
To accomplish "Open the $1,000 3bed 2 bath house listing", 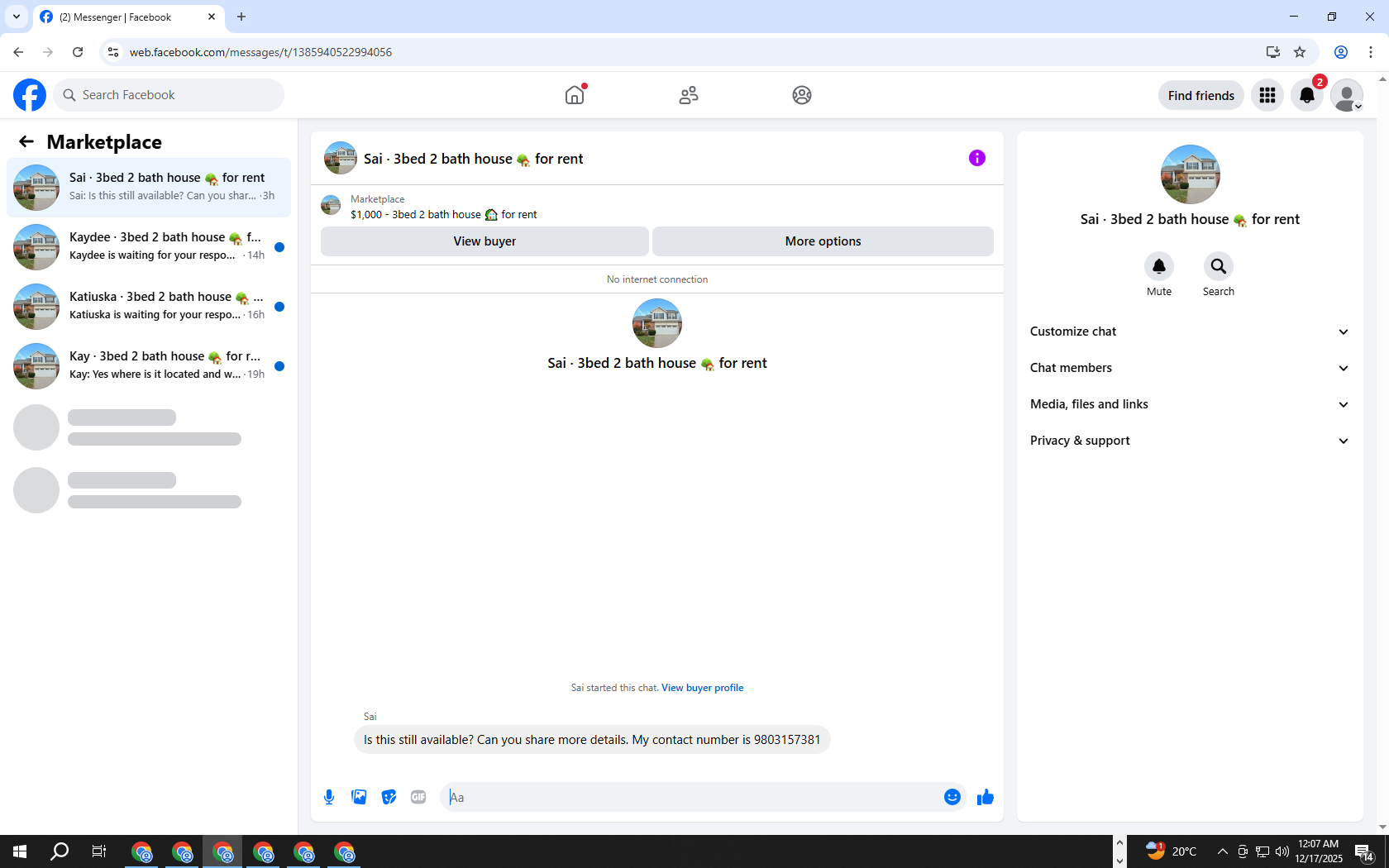I will pos(443,214).
